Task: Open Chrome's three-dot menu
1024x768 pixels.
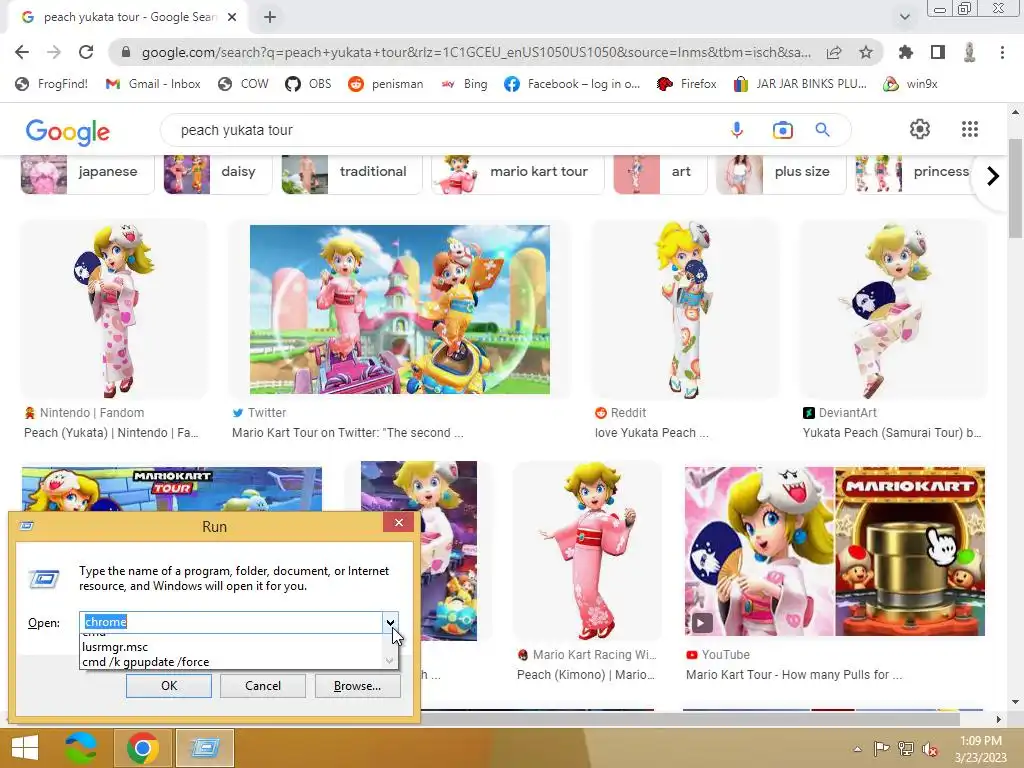Action: point(1002,52)
